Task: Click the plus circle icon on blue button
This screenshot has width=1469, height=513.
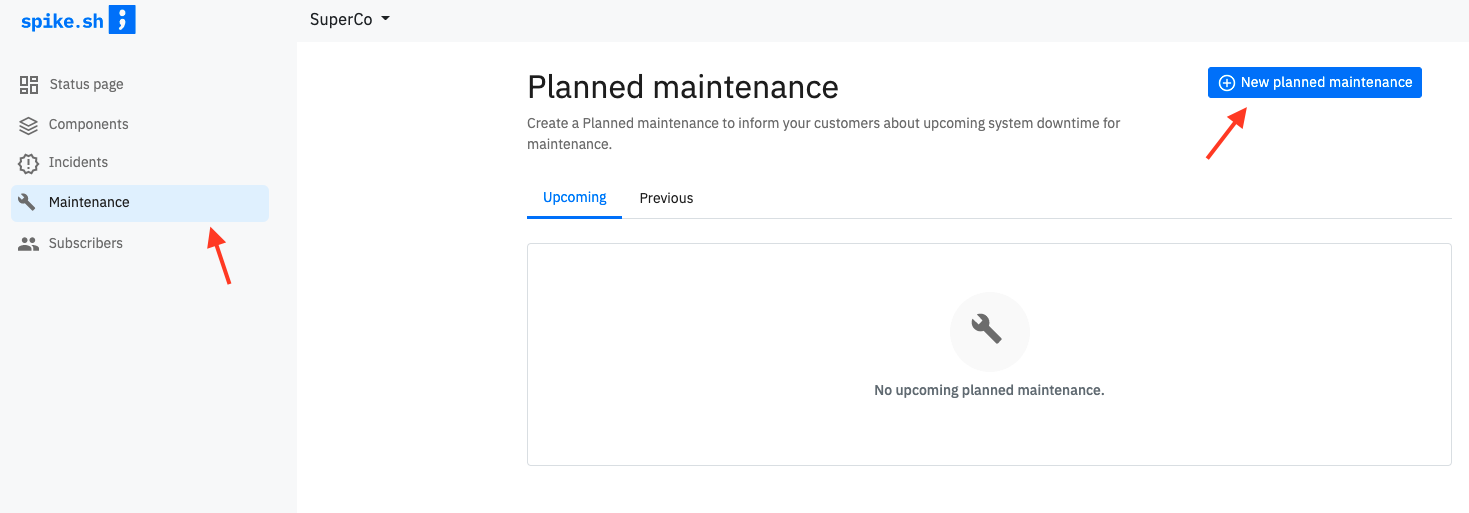Action: point(1227,83)
